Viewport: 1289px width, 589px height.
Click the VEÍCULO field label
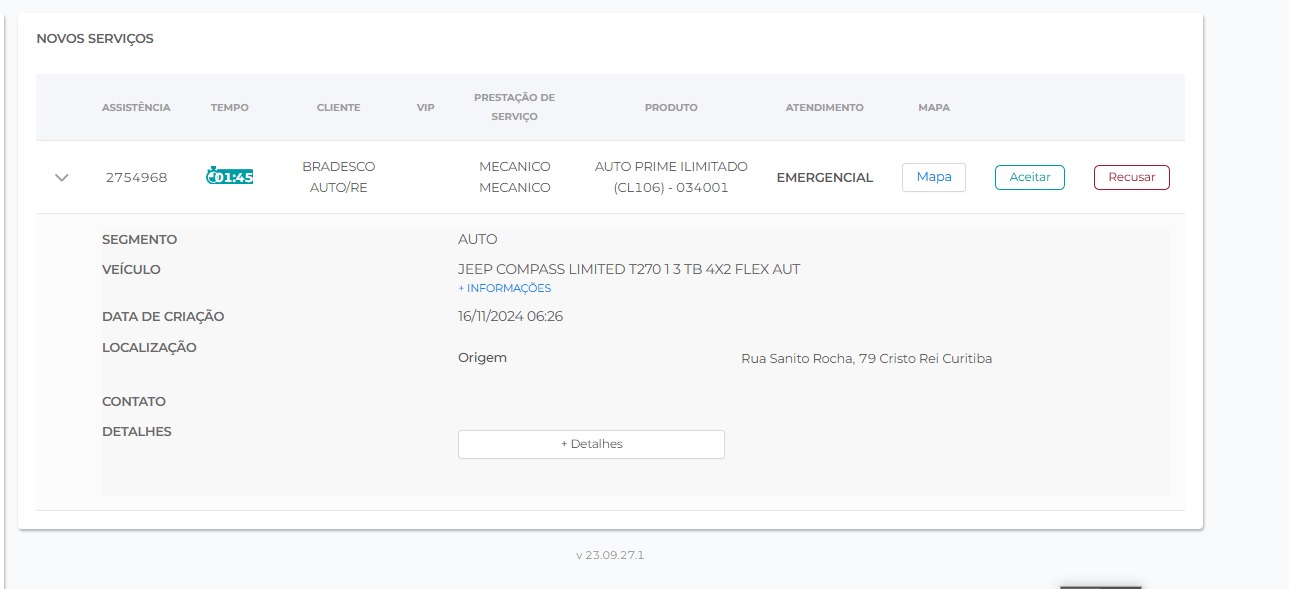click(131, 269)
